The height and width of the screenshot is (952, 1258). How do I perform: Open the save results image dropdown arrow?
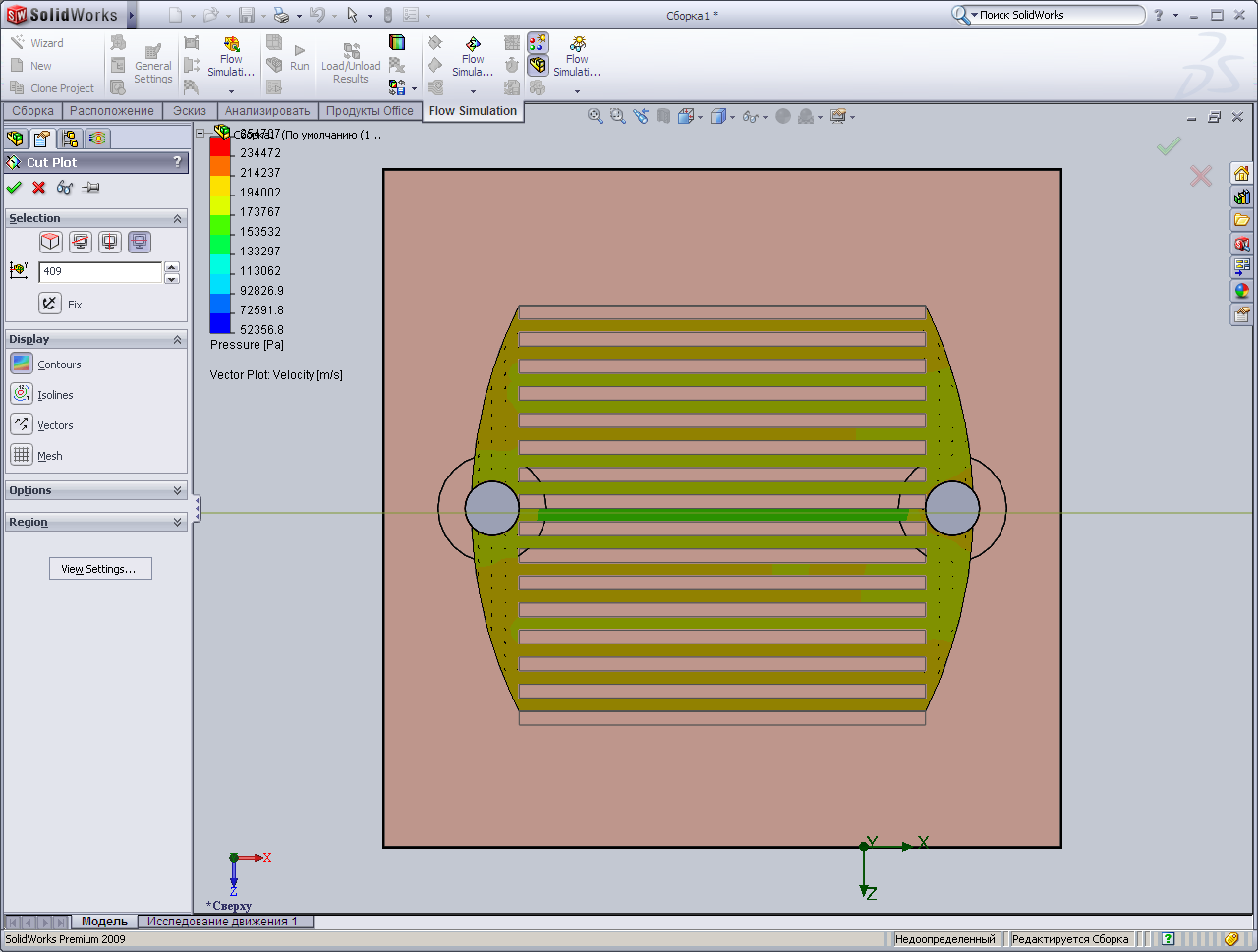coord(414,88)
